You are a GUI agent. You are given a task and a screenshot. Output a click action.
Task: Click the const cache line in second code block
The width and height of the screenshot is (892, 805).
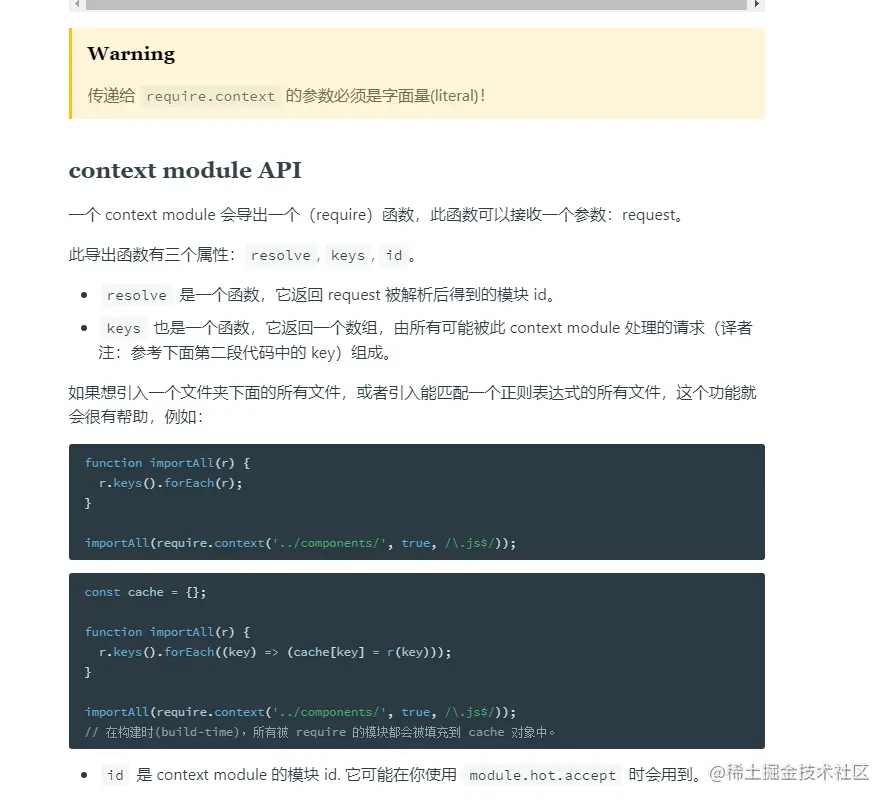[x=145, y=592]
